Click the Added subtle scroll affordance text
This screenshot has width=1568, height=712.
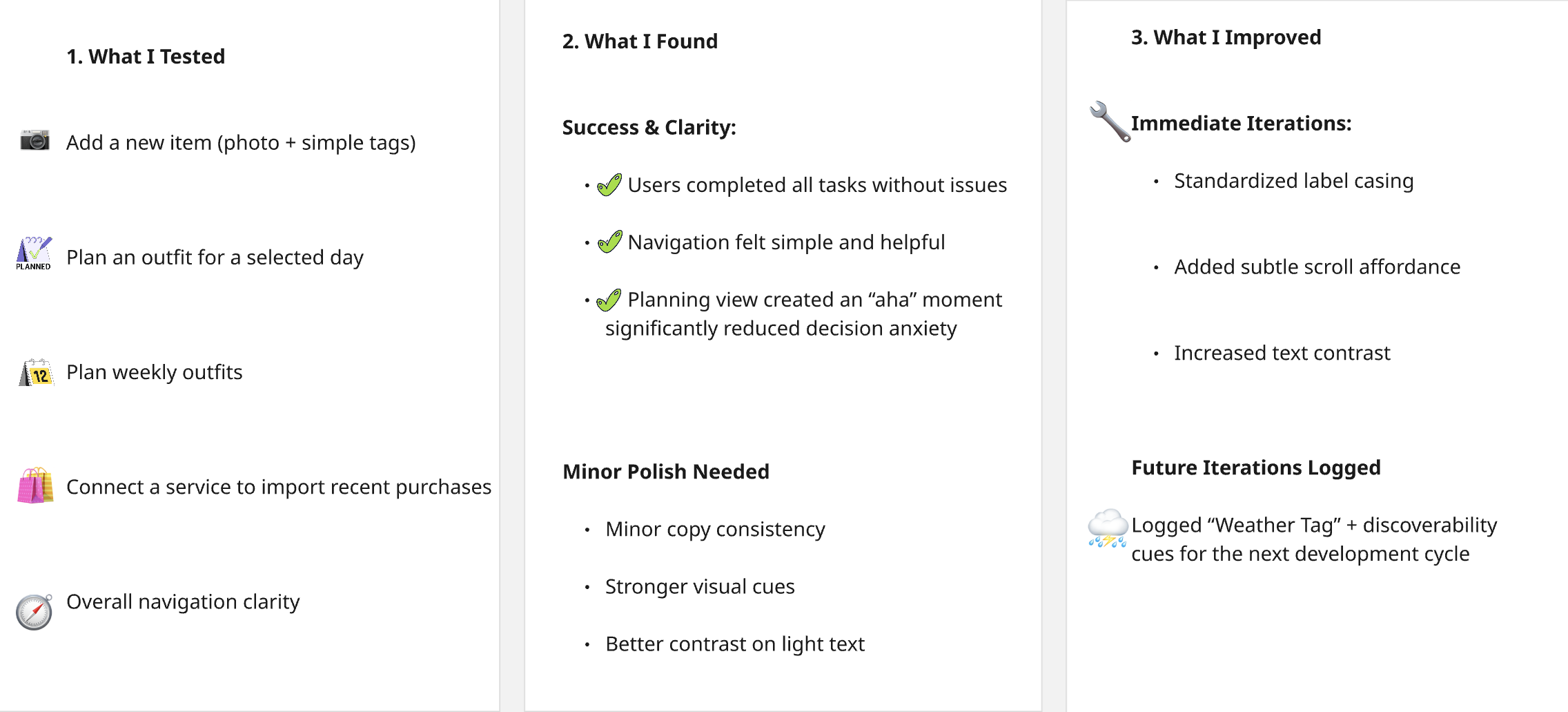[x=1317, y=267]
